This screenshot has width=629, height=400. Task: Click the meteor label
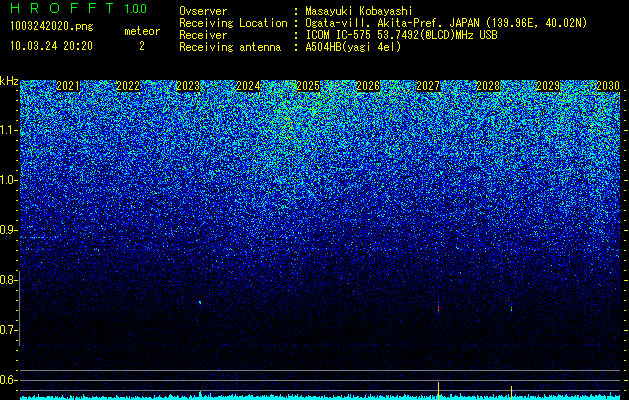(x=142, y=31)
